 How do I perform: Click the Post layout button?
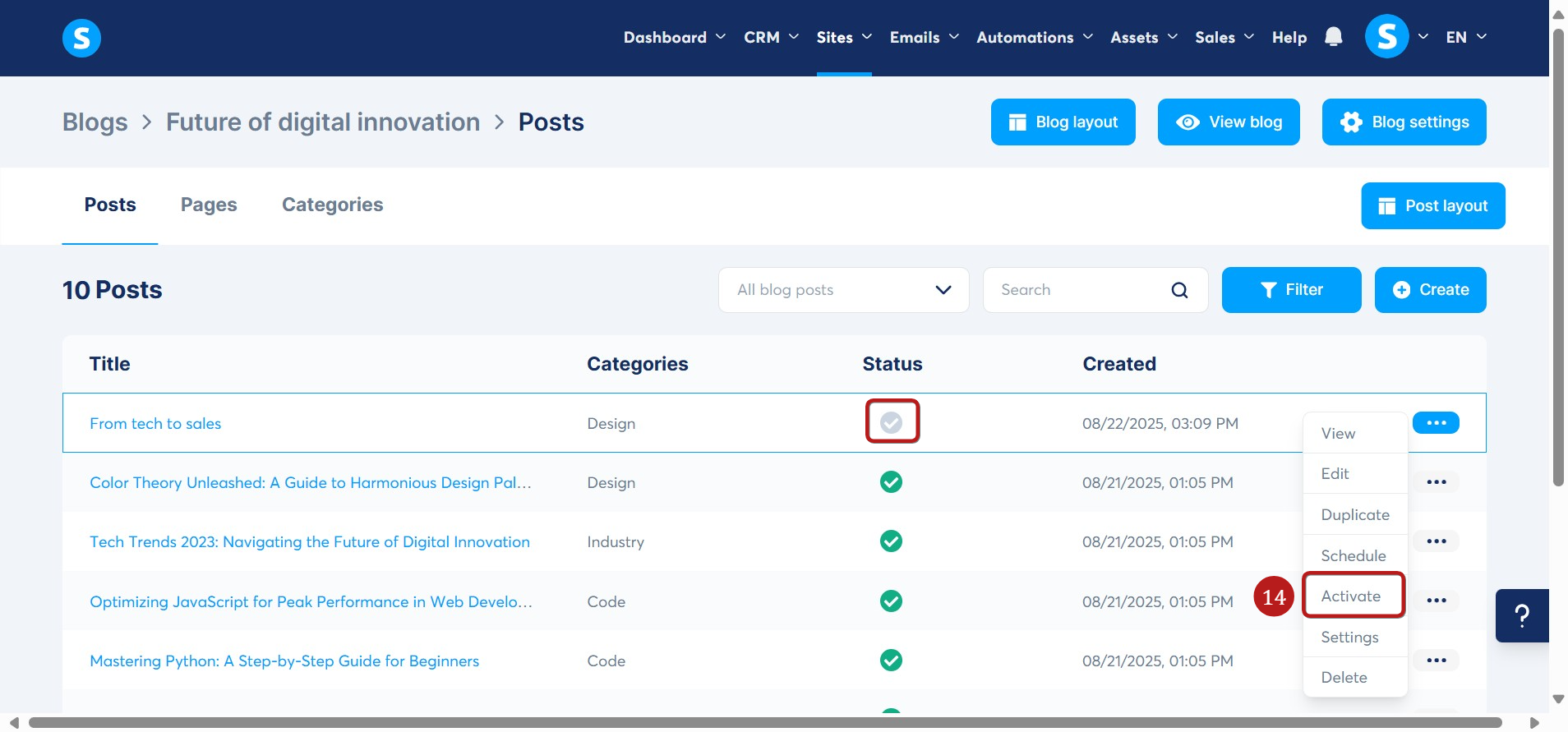(x=1432, y=206)
